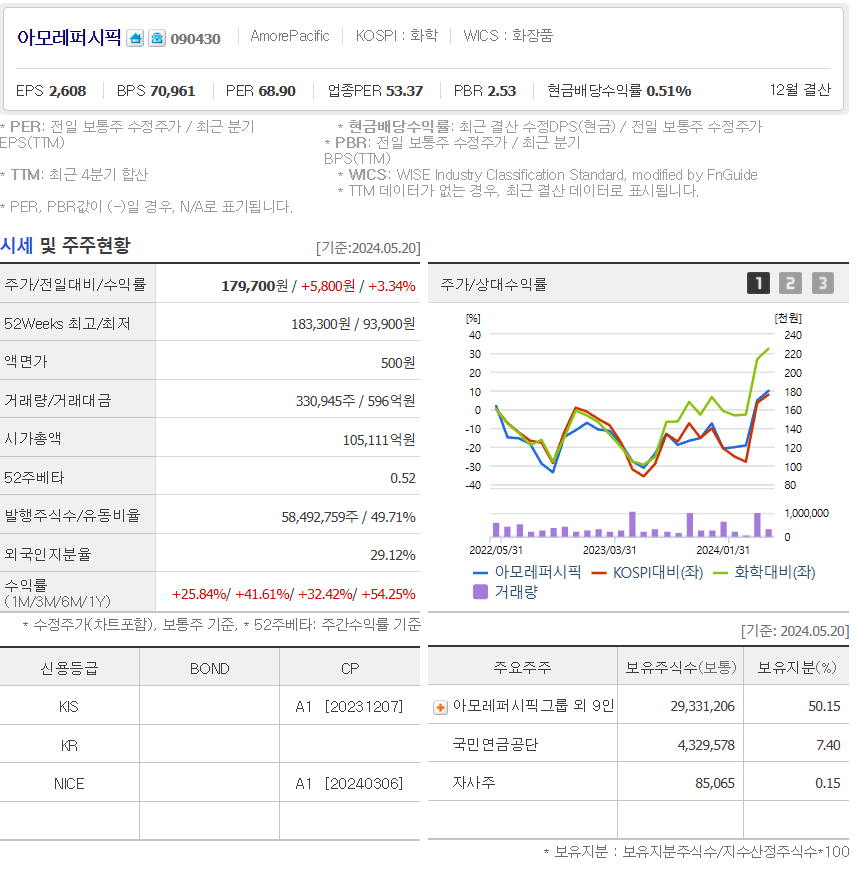Click the 보유지분(%) column header
This screenshot has width=861, height=873.
796,667
